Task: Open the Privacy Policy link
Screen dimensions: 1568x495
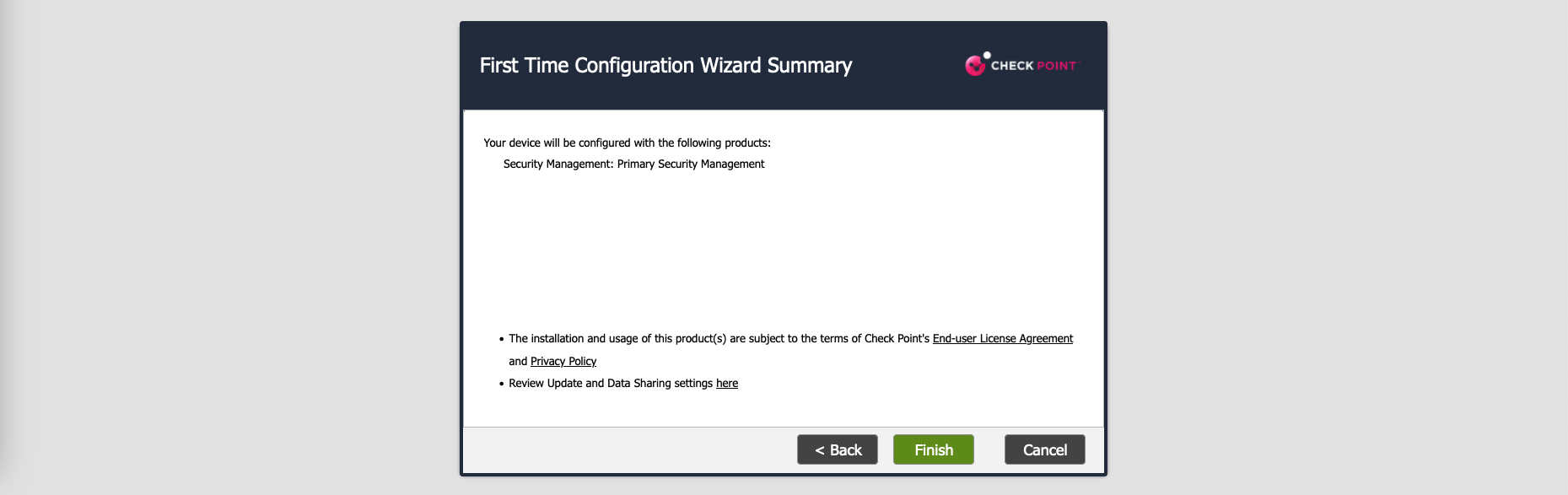Action: [563, 361]
